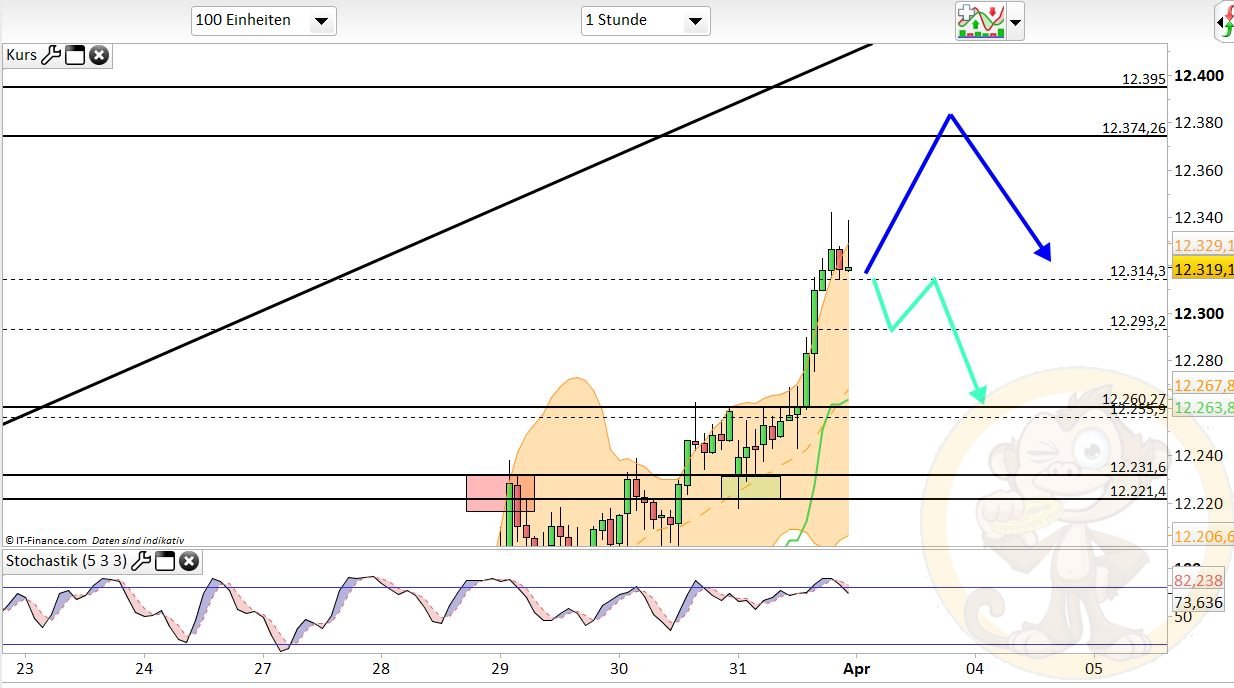Click the Apr label on the time axis
The width and height of the screenshot is (1234, 688).
pyautogui.click(x=857, y=669)
